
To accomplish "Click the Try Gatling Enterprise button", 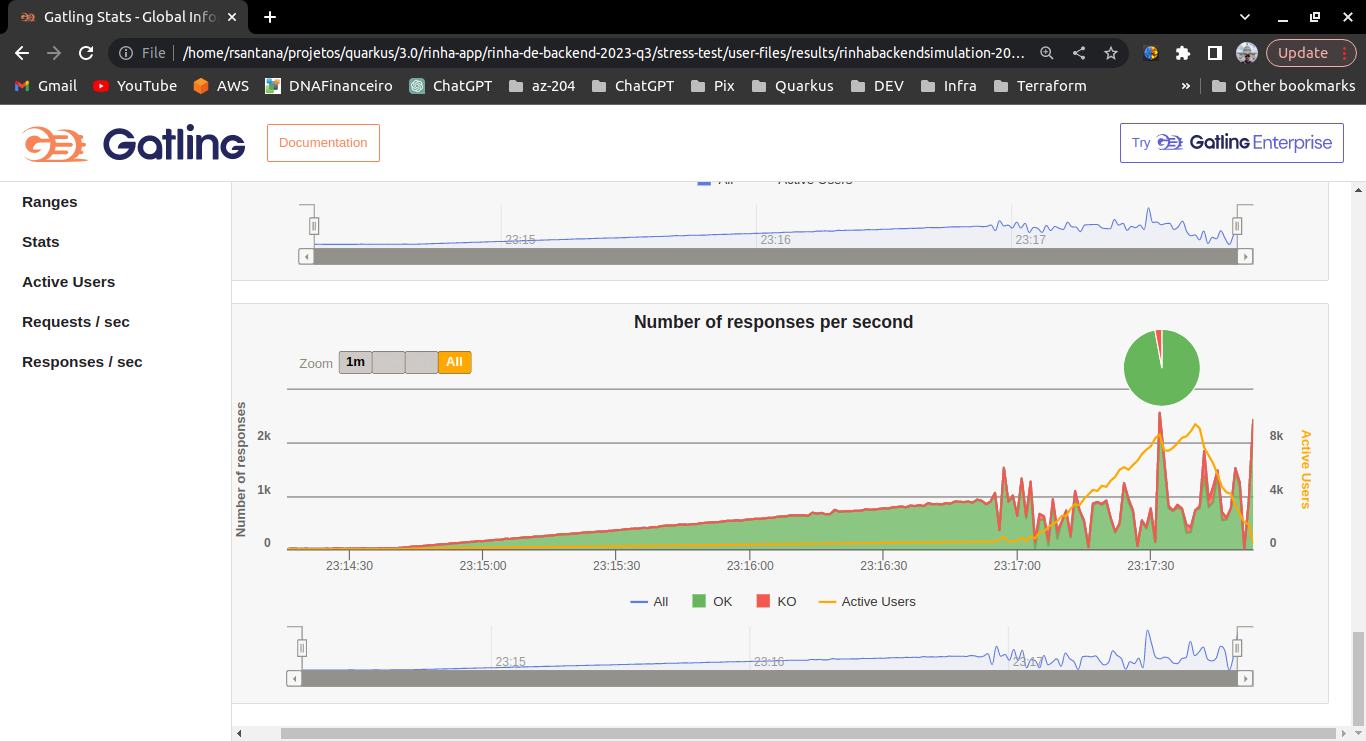I will point(1231,143).
